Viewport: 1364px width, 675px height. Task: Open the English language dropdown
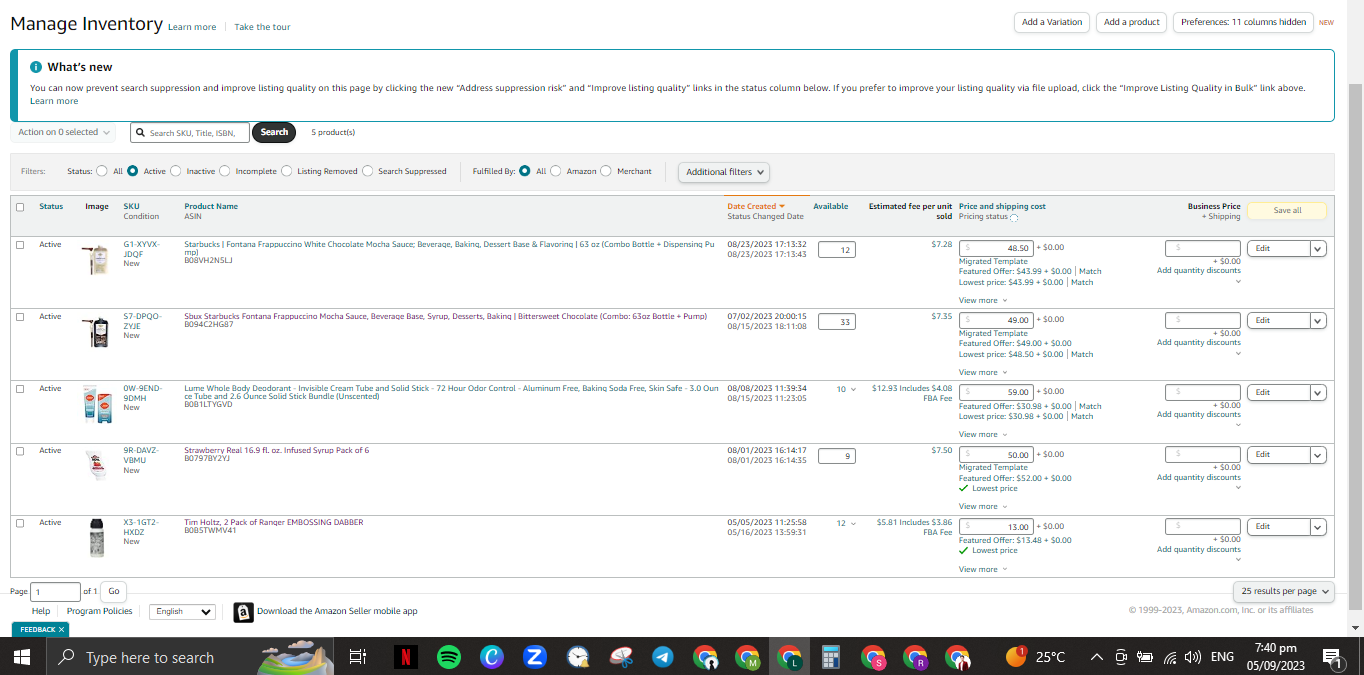(x=182, y=611)
